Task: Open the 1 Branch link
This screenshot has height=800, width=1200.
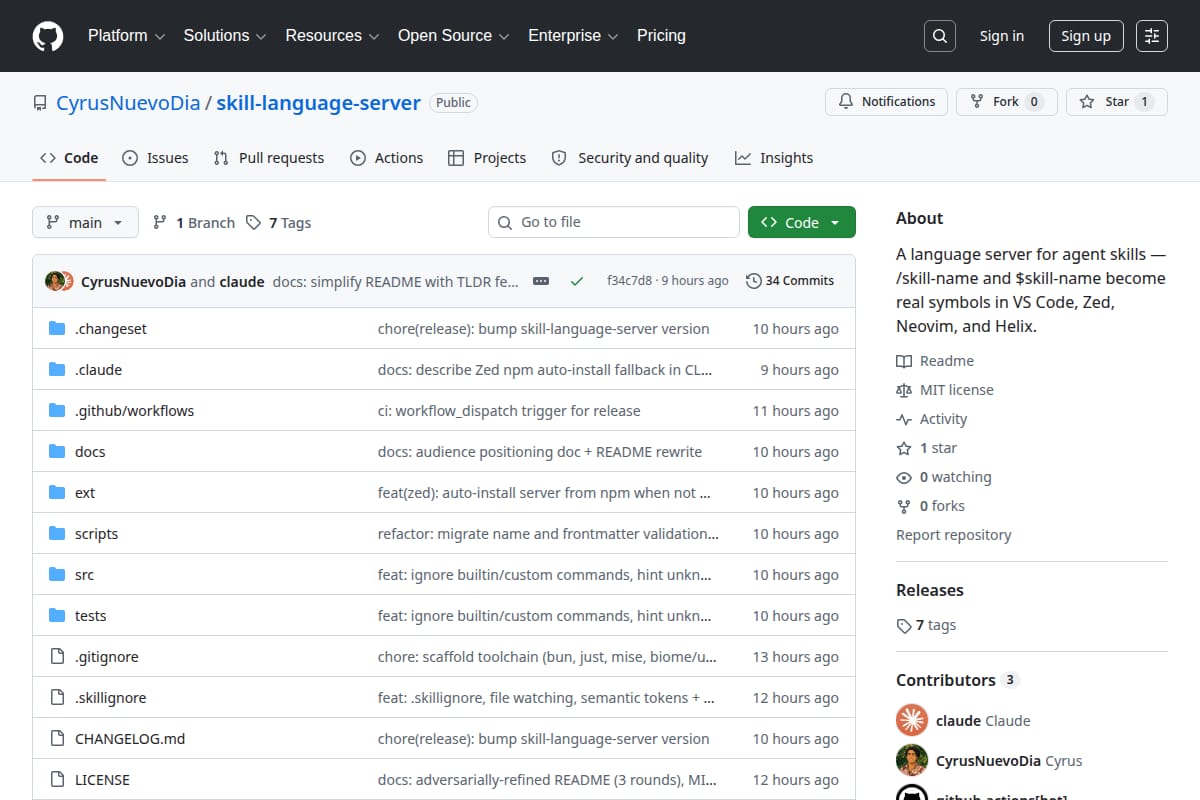Action: (194, 223)
